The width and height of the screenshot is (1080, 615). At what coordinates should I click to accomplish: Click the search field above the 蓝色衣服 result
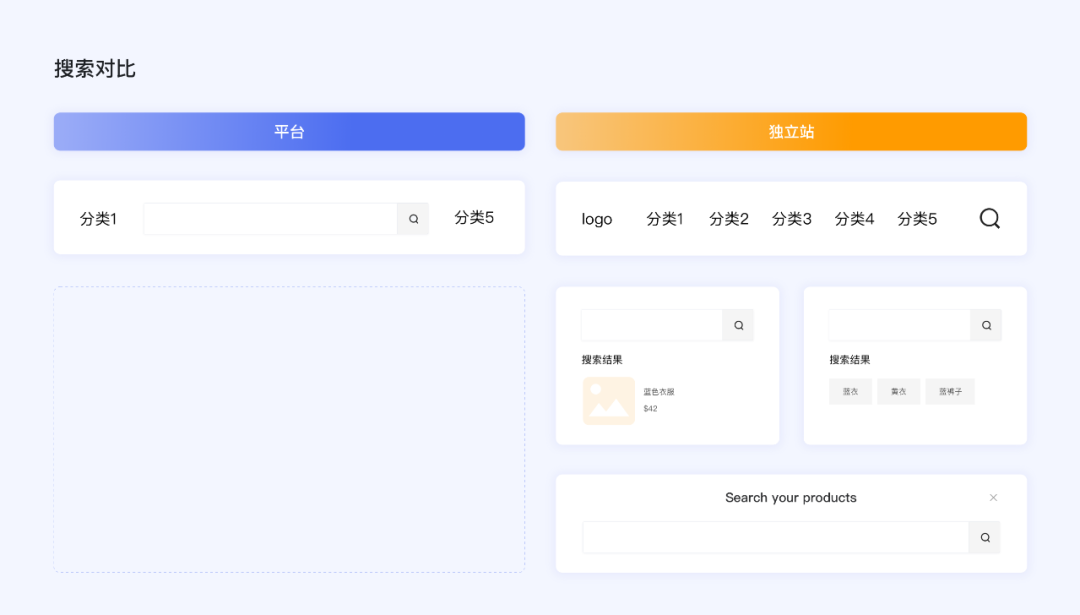652,325
